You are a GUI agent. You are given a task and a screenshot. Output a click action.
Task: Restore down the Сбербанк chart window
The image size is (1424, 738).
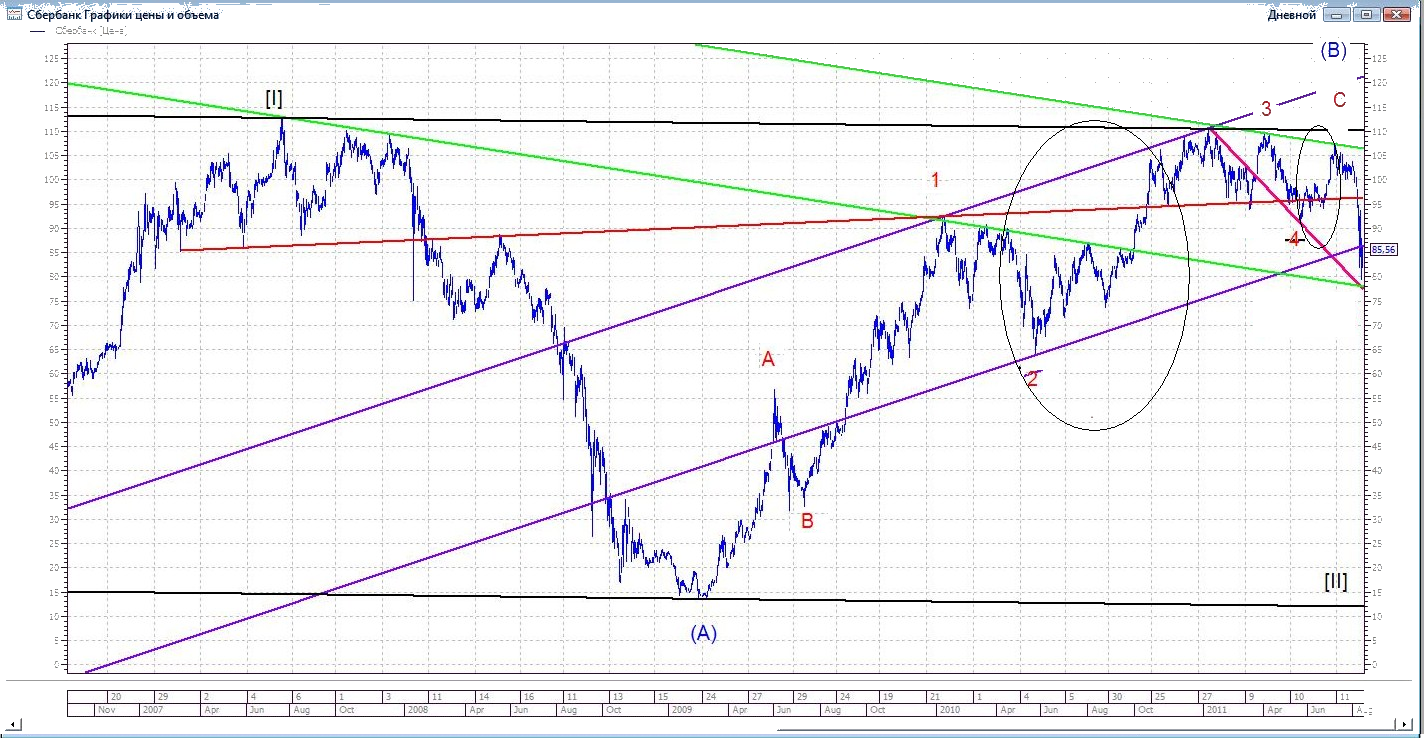point(1366,14)
